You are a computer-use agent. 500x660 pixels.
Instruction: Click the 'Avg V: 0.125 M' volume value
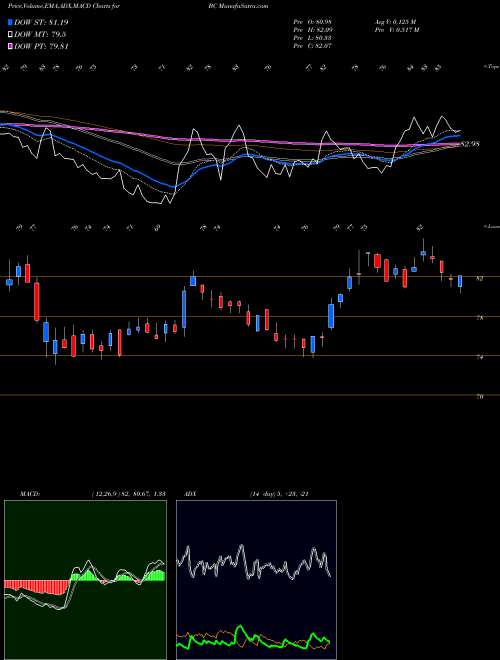[394, 22]
